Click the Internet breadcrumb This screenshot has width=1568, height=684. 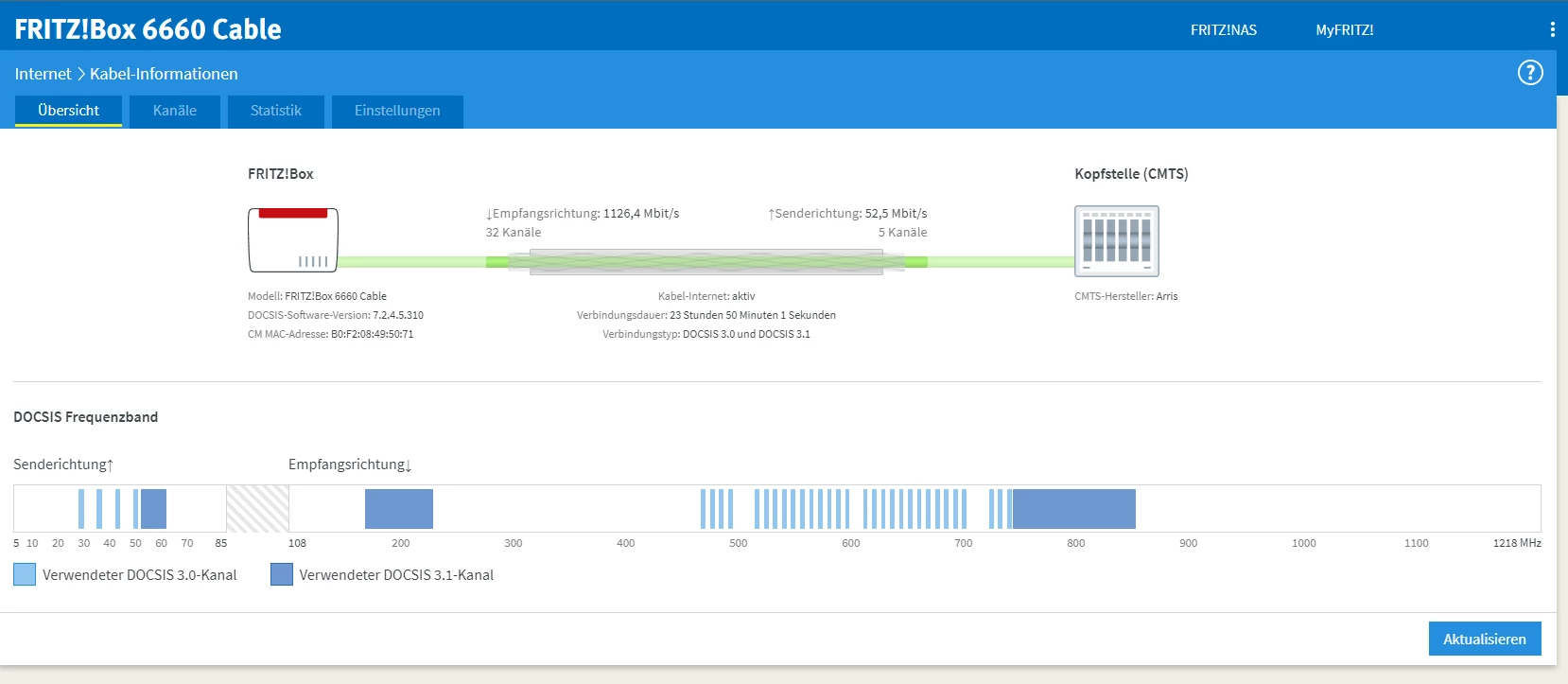click(x=43, y=74)
